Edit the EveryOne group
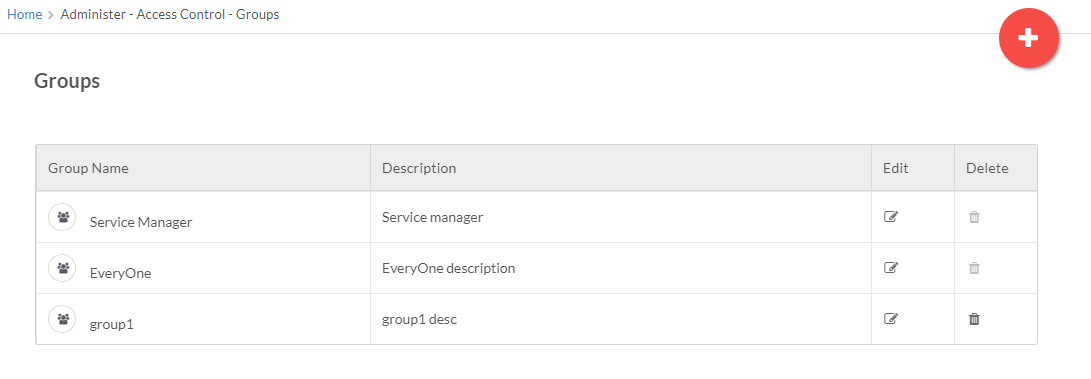The height and width of the screenshot is (379, 1091). (x=891, y=268)
